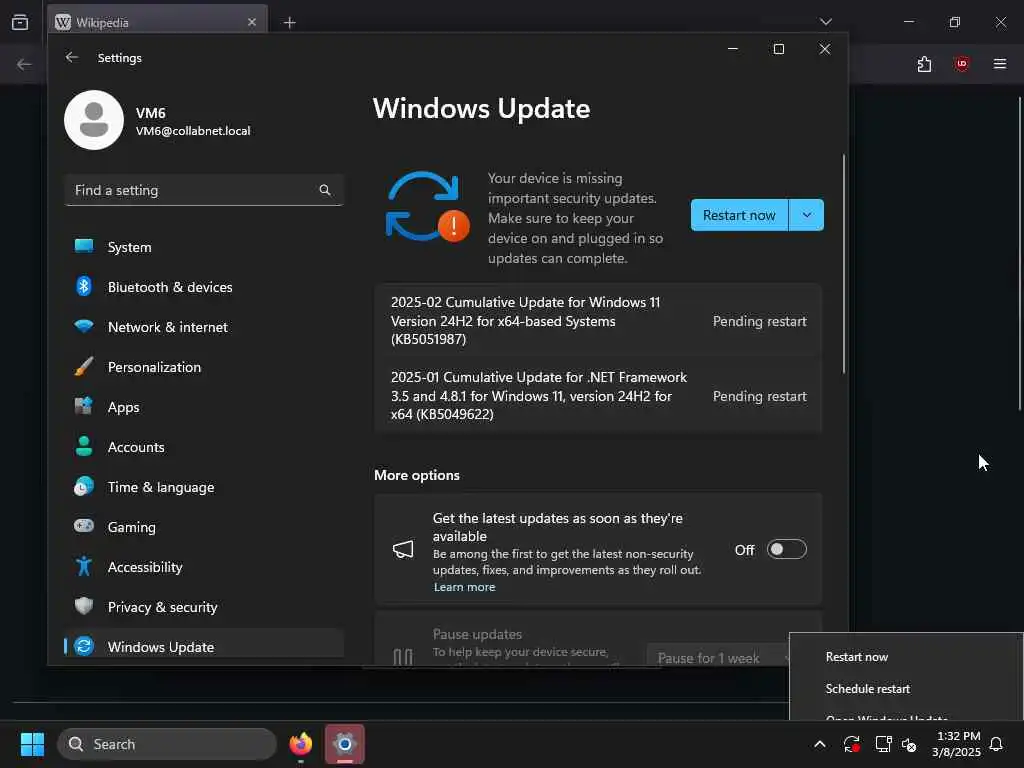Viewport: 1024px width, 768px height.
Task: Click the KB5051987 cumulative update entry
Action: [x=598, y=321]
